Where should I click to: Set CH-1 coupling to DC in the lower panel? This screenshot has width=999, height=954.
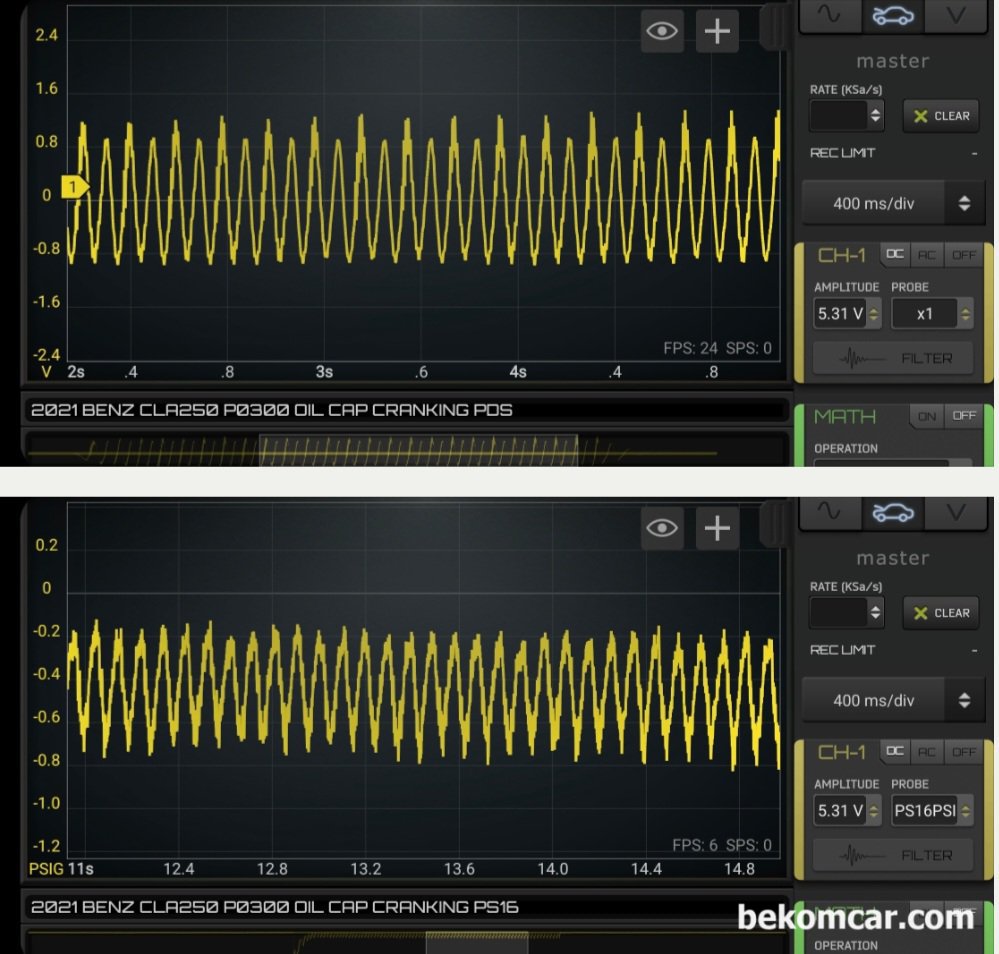point(895,751)
